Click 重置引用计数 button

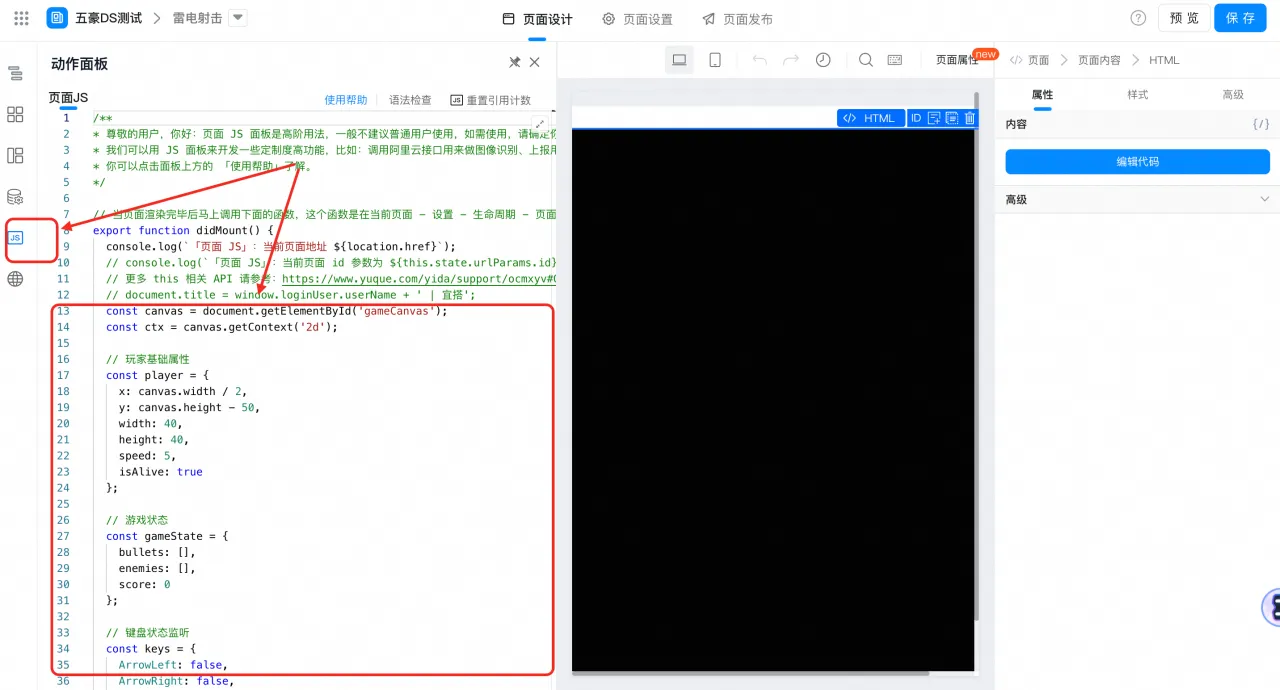(491, 100)
